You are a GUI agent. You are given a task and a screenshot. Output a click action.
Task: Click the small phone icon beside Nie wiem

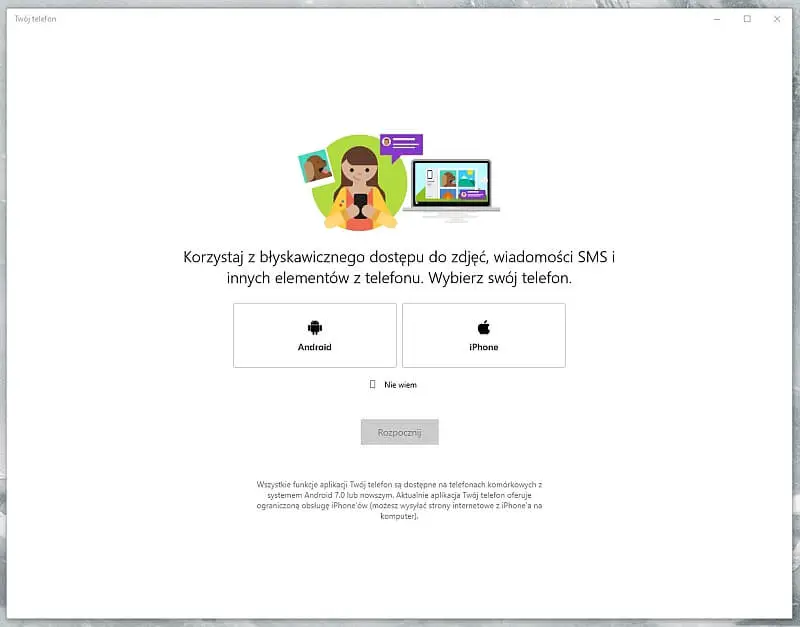373,384
